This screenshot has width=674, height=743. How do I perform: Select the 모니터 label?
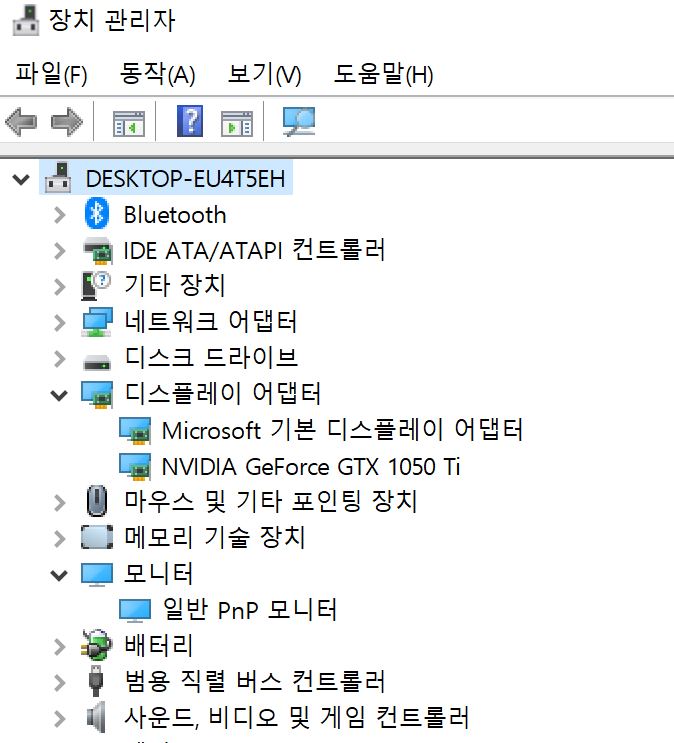pyautogui.click(x=158, y=574)
